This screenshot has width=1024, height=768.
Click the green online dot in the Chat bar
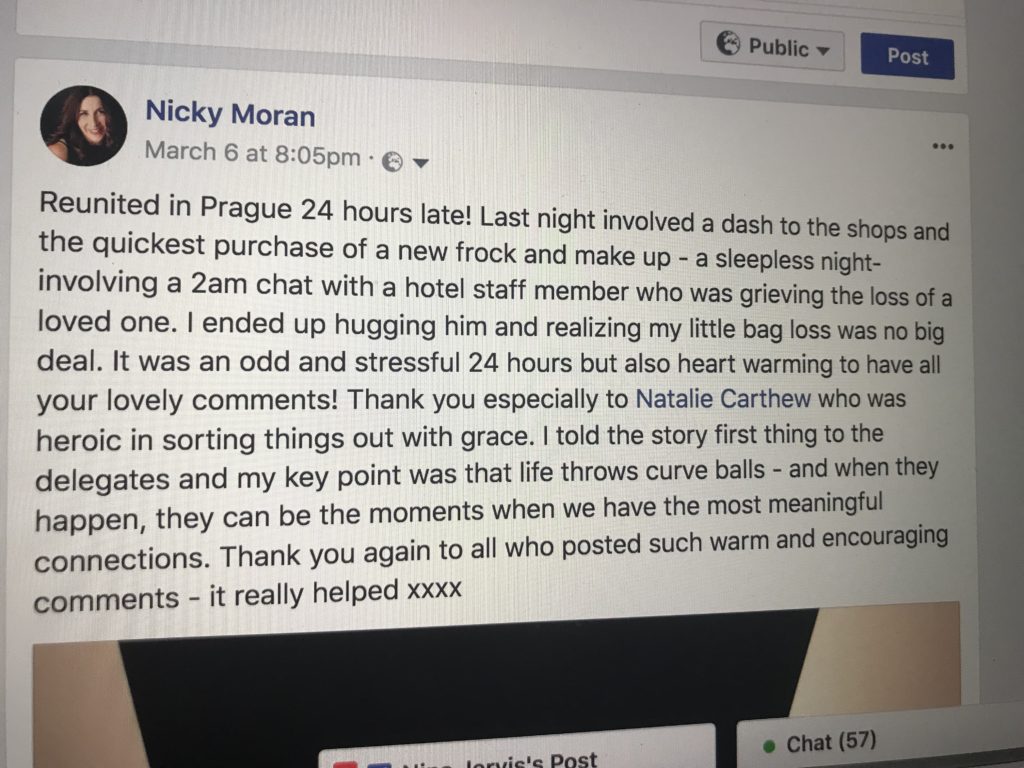(x=769, y=746)
